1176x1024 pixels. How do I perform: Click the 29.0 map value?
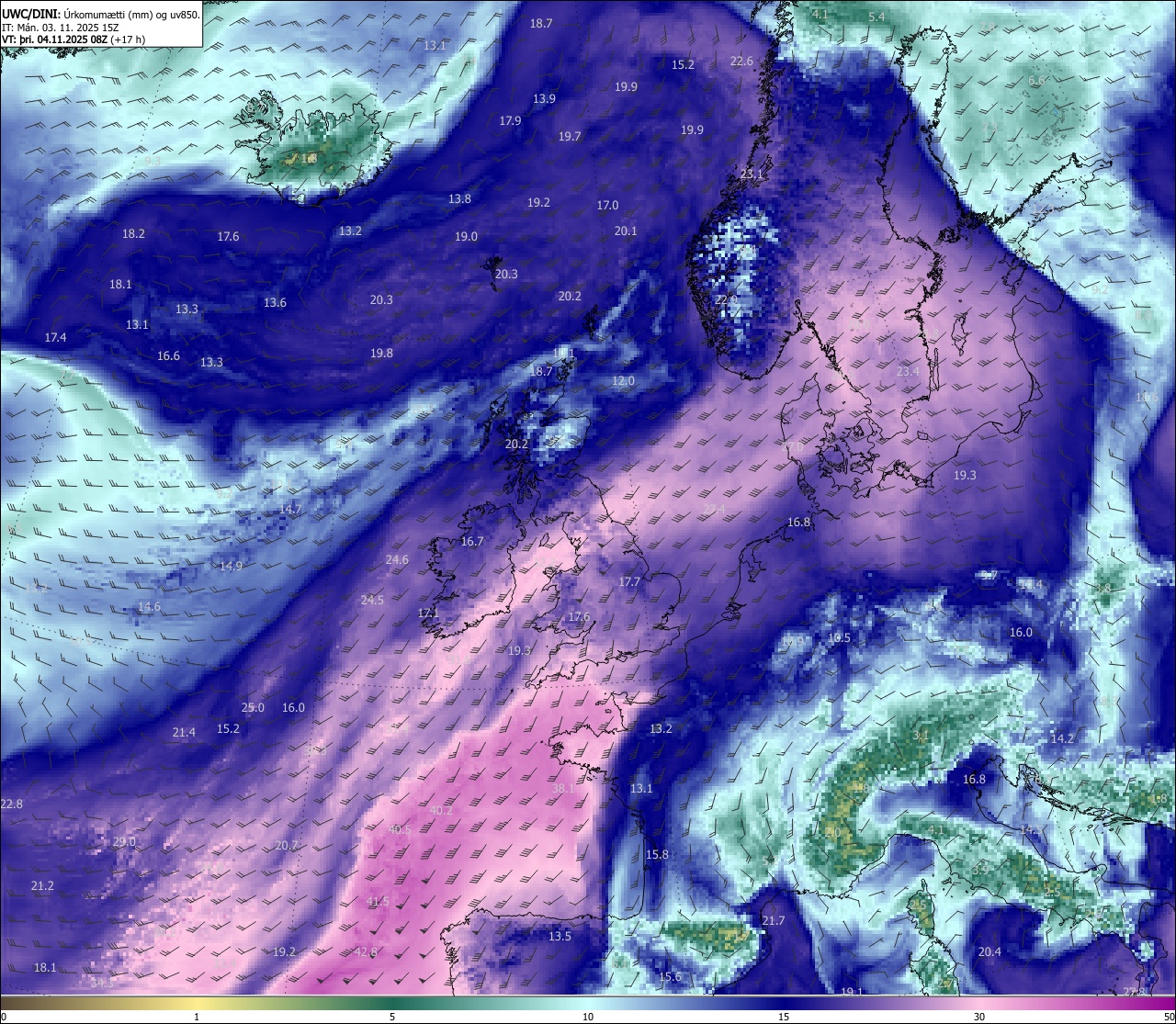pos(124,843)
